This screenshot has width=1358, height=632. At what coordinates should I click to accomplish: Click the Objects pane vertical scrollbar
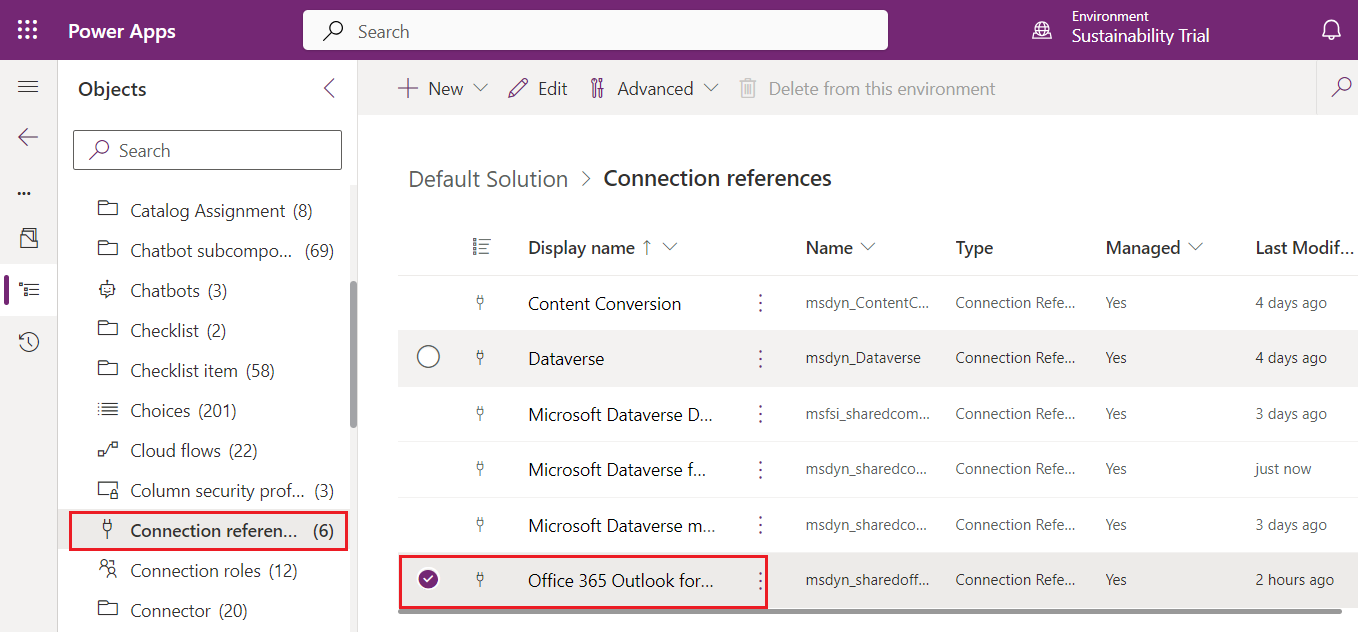tap(353, 354)
